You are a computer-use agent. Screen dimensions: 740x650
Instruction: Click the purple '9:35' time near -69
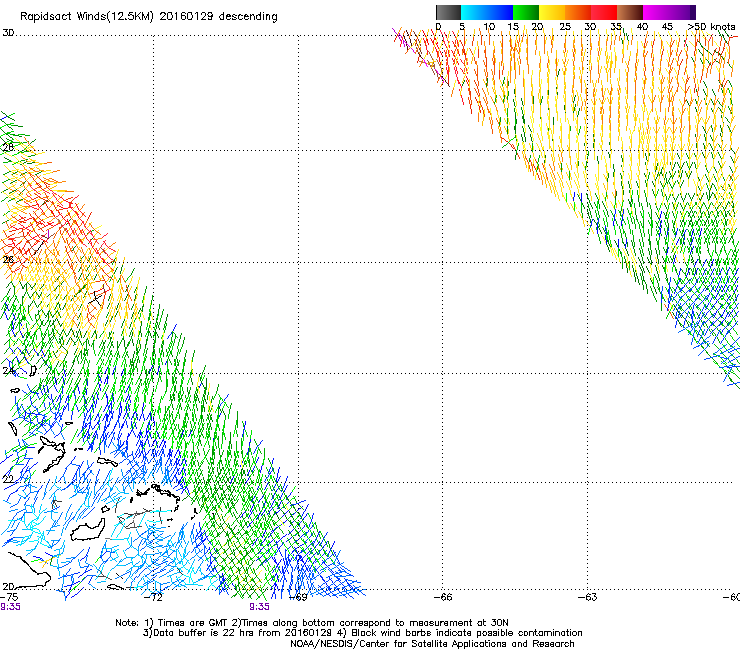[x=259, y=607]
